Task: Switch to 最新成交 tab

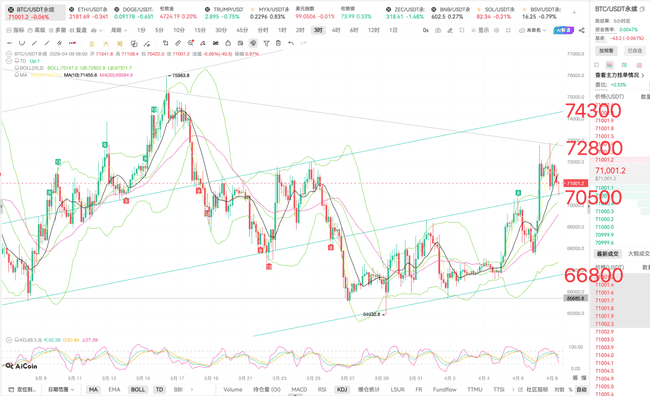Action: pos(608,254)
